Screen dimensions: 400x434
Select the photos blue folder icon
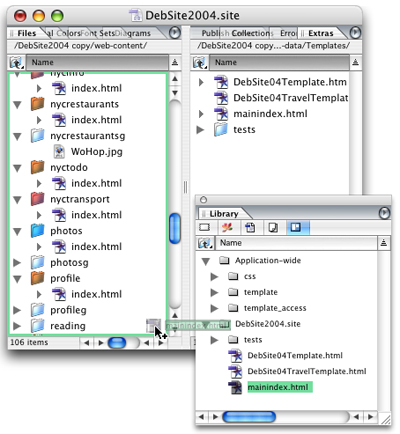pos(37,230)
